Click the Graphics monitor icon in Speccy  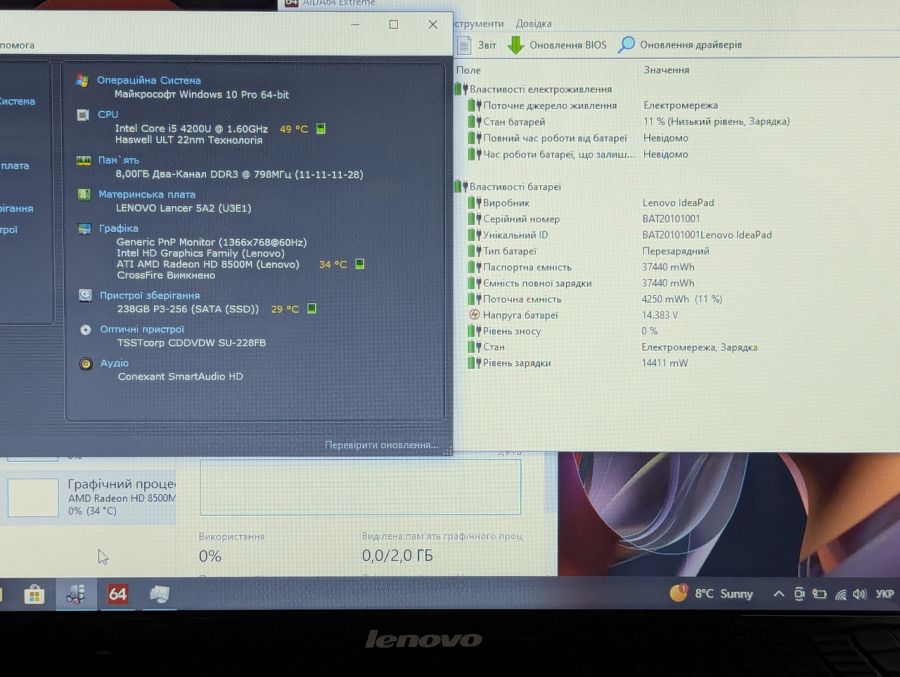click(x=84, y=229)
